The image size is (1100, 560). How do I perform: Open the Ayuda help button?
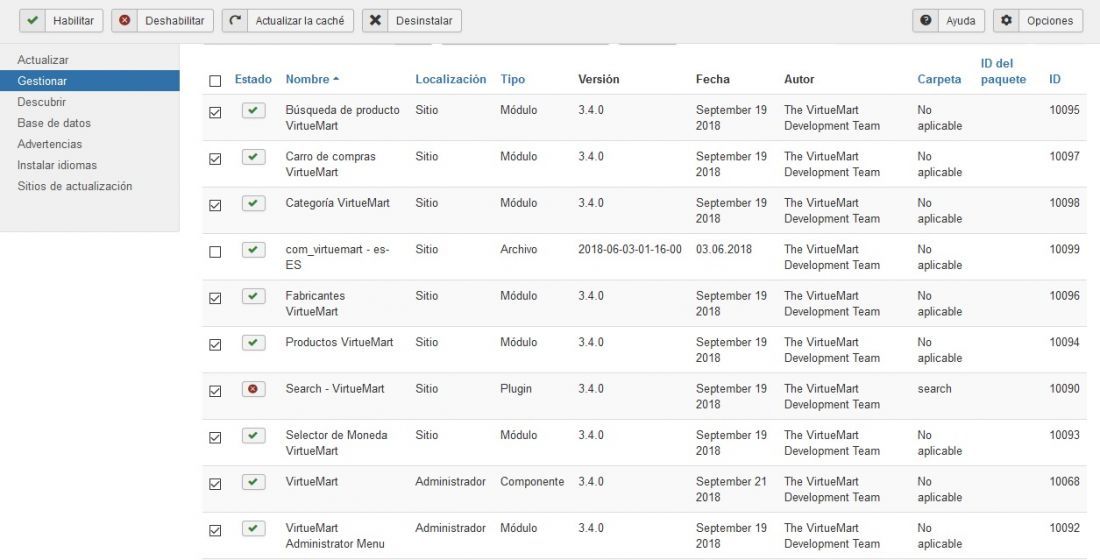click(x=948, y=20)
